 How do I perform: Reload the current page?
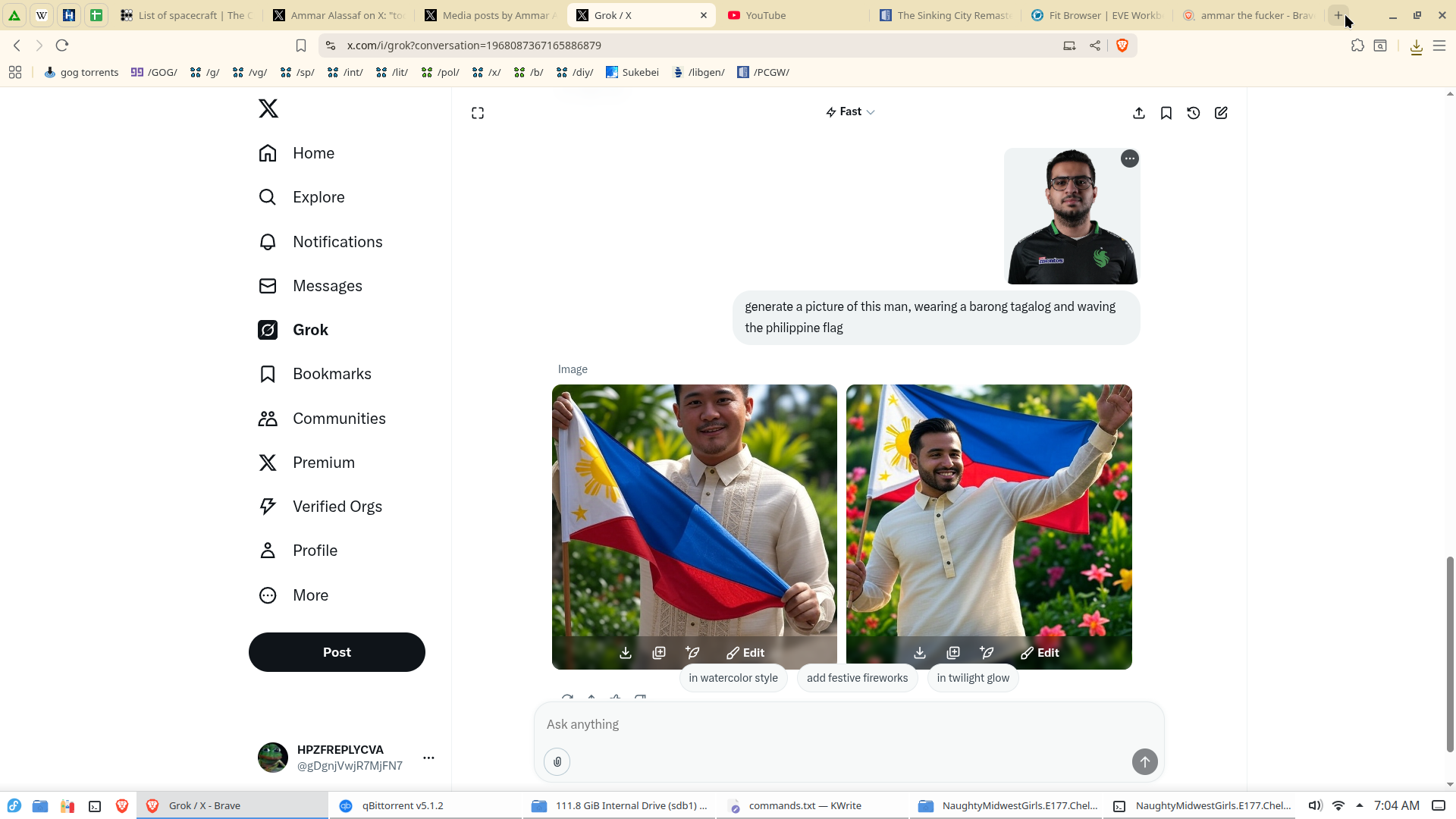(62, 45)
